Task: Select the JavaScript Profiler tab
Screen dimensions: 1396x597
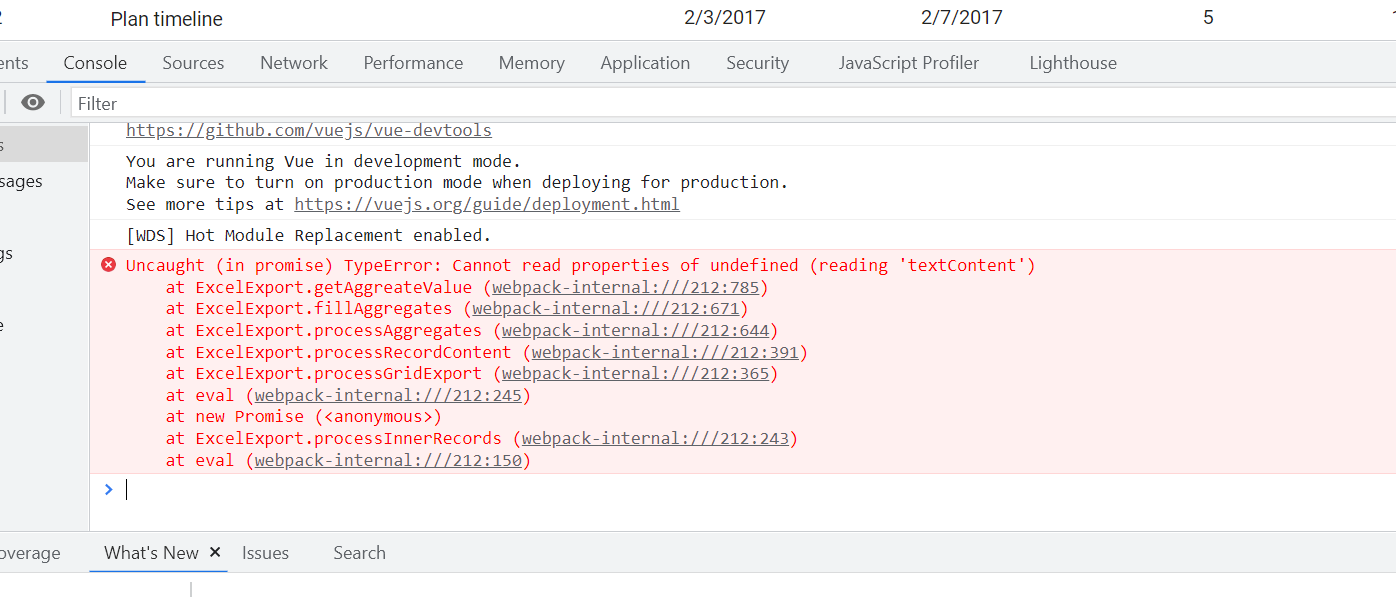Action: point(909,63)
